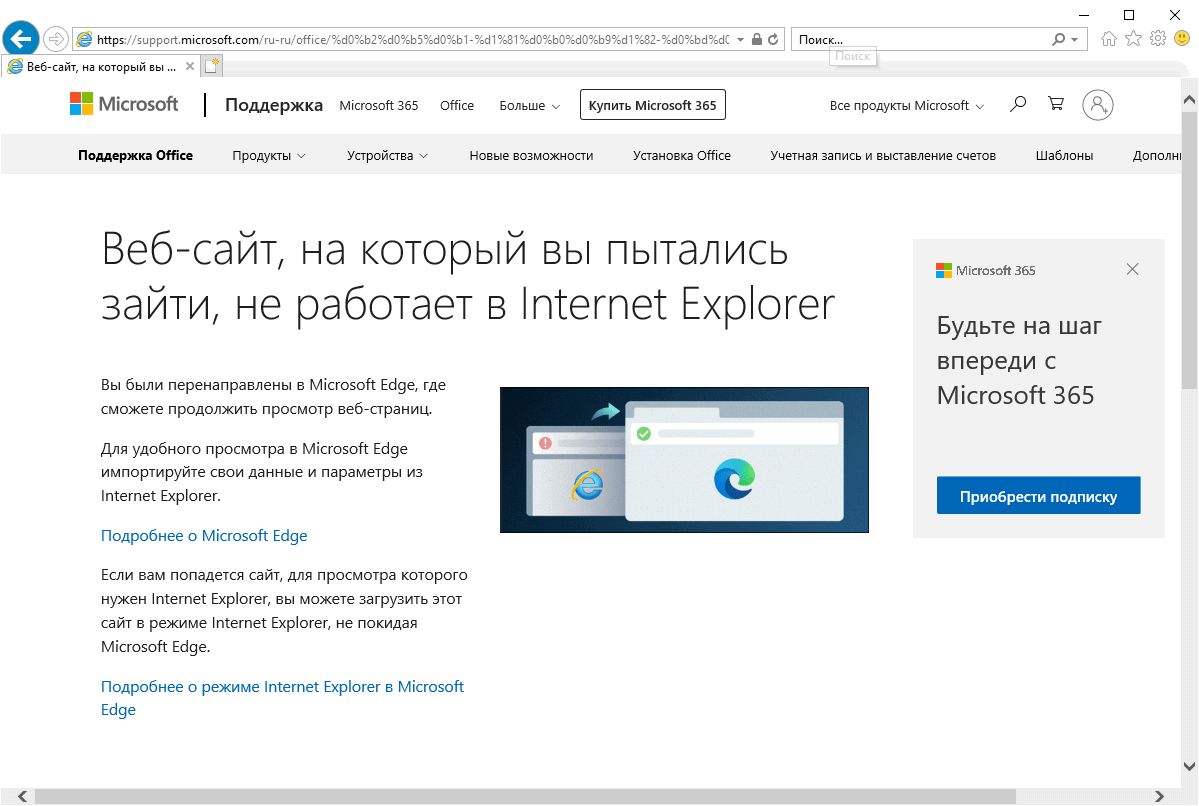1199x806 pixels.
Task: Open the Все продукты Microsoft dropdown
Action: pyautogui.click(x=905, y=104)
